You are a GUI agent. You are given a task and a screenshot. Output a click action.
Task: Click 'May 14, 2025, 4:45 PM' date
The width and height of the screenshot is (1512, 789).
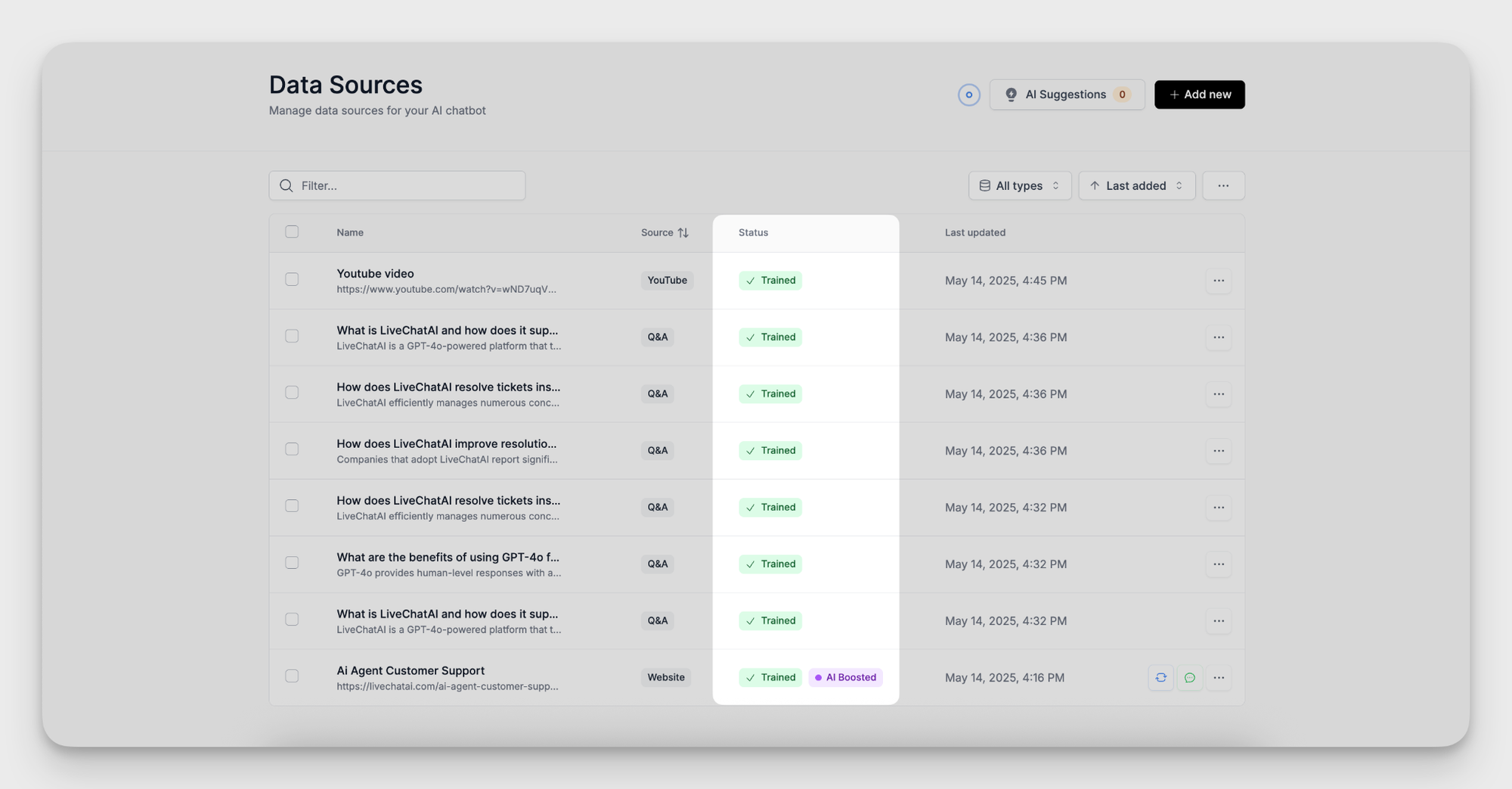(x=1005, y=281)
